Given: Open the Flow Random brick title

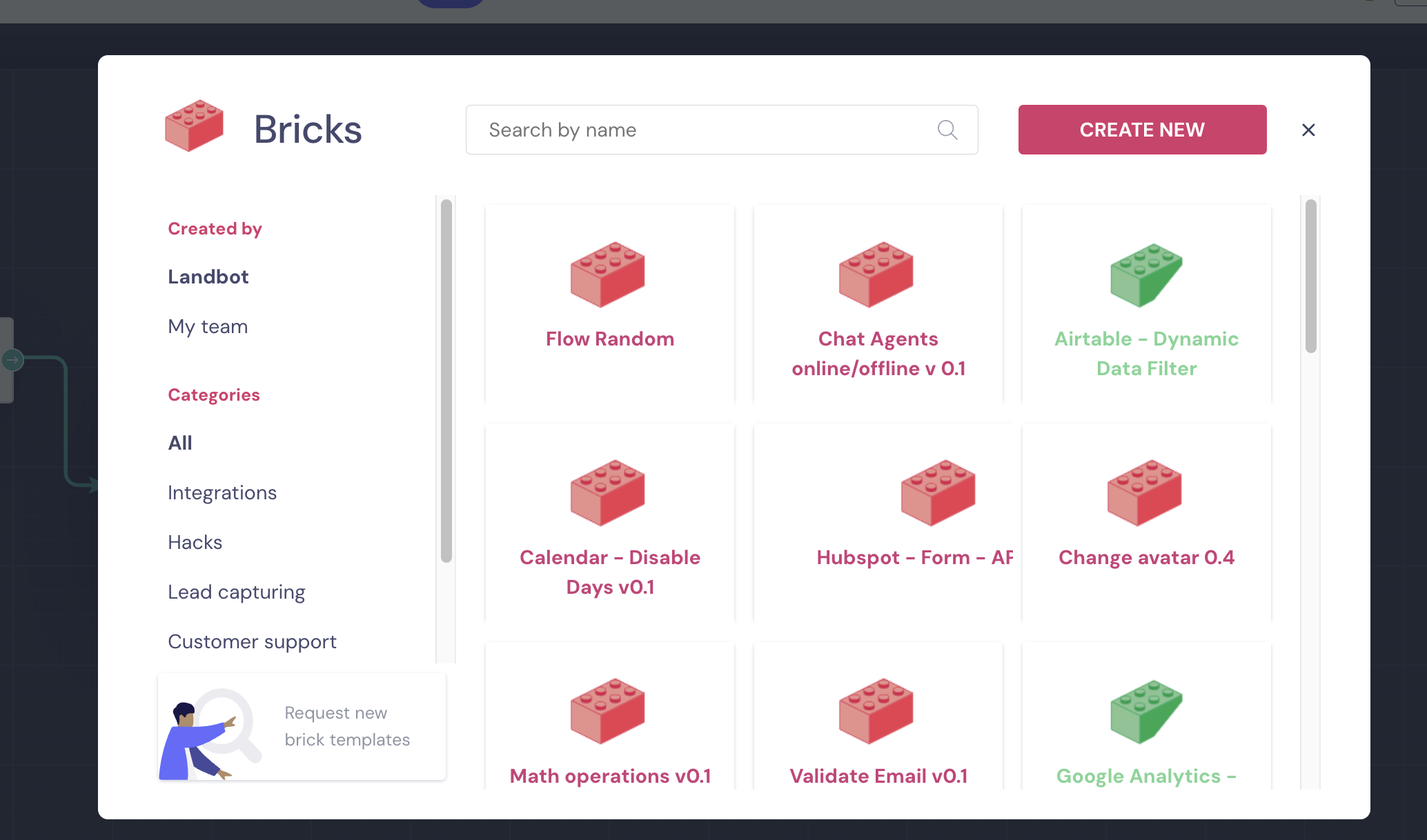Looking at the screenshot, I should (610, 339).
